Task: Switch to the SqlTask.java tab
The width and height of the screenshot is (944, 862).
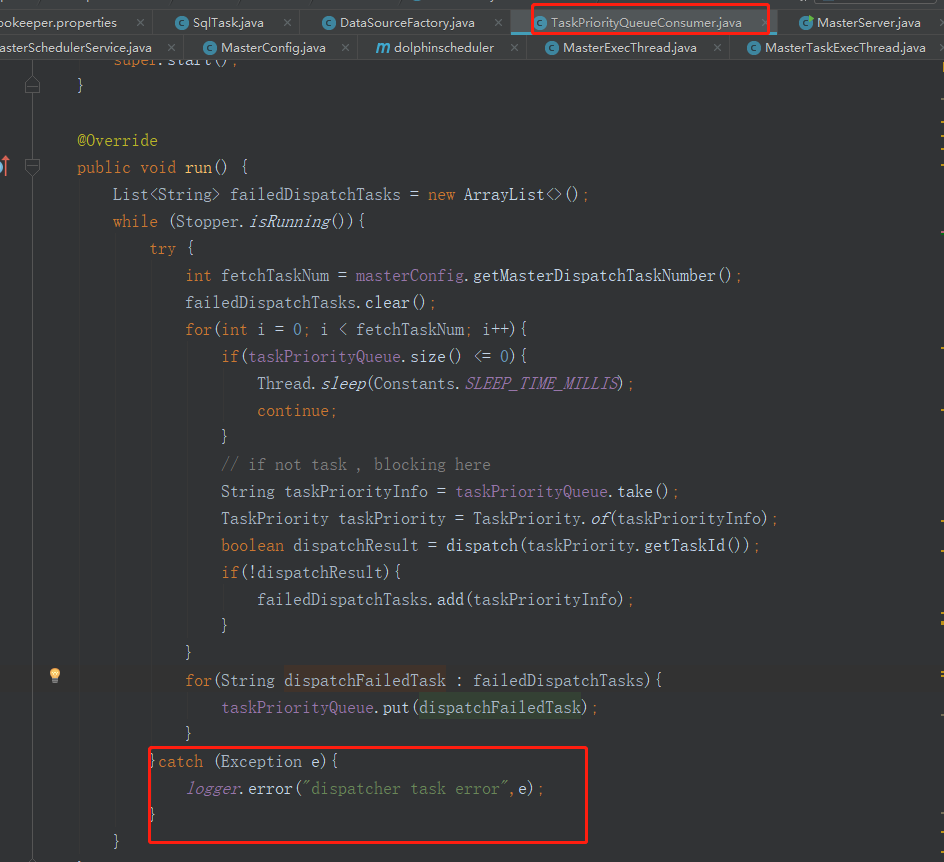Action: [x=228, y=23]
